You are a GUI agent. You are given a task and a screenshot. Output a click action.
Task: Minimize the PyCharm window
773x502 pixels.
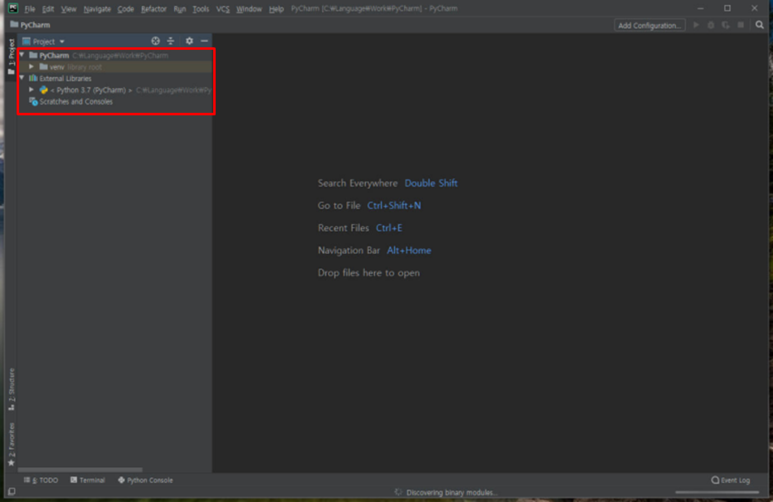point(701,8)
